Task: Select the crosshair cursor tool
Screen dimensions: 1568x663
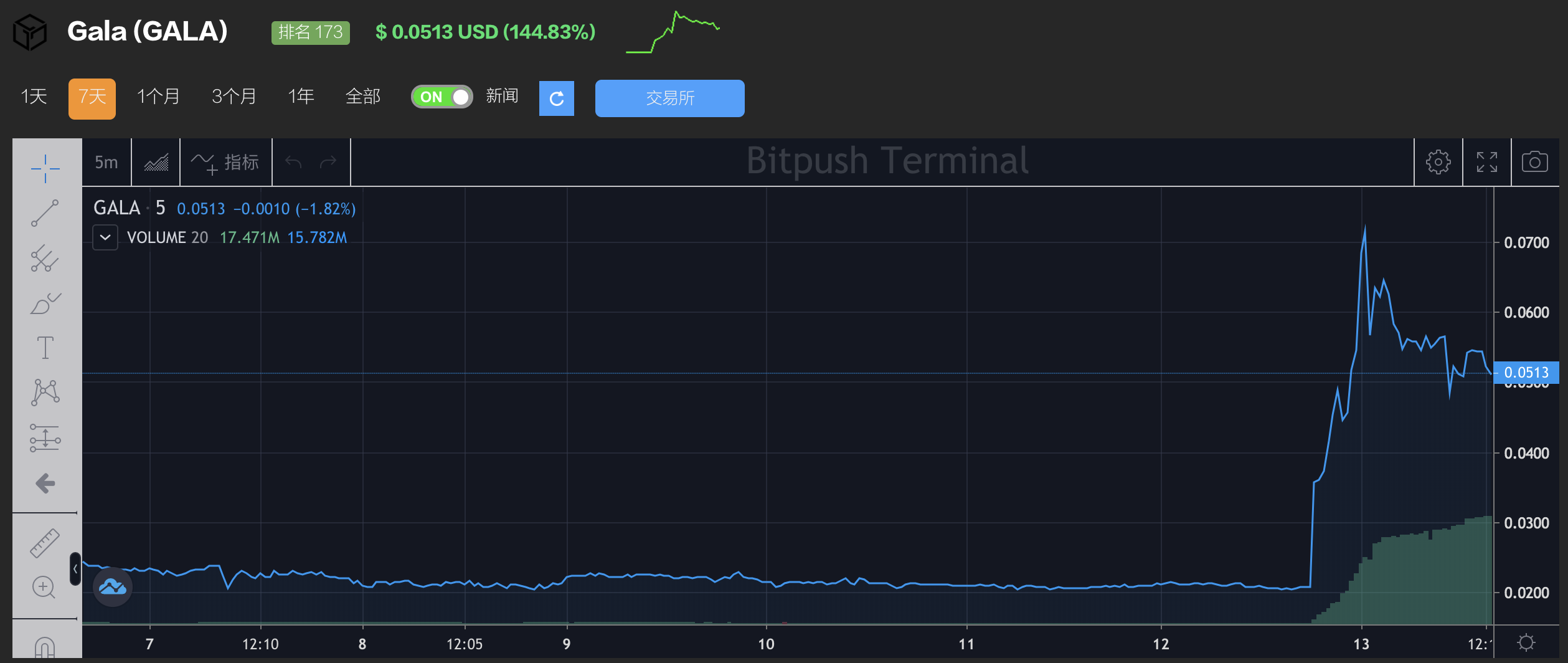Action: click(x=45, y=168)
